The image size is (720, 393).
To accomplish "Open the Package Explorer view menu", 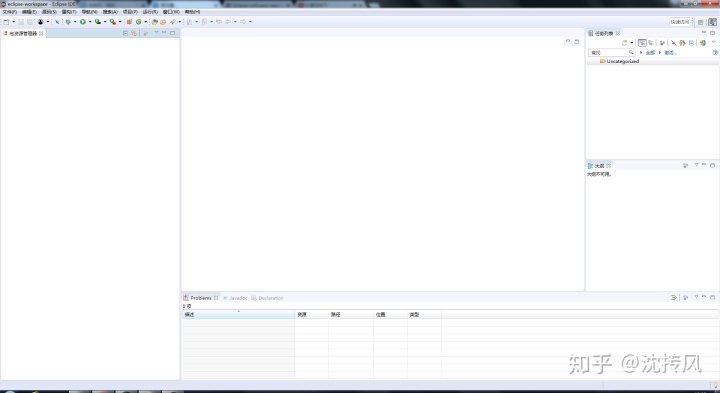I will (x=156, y=33).
